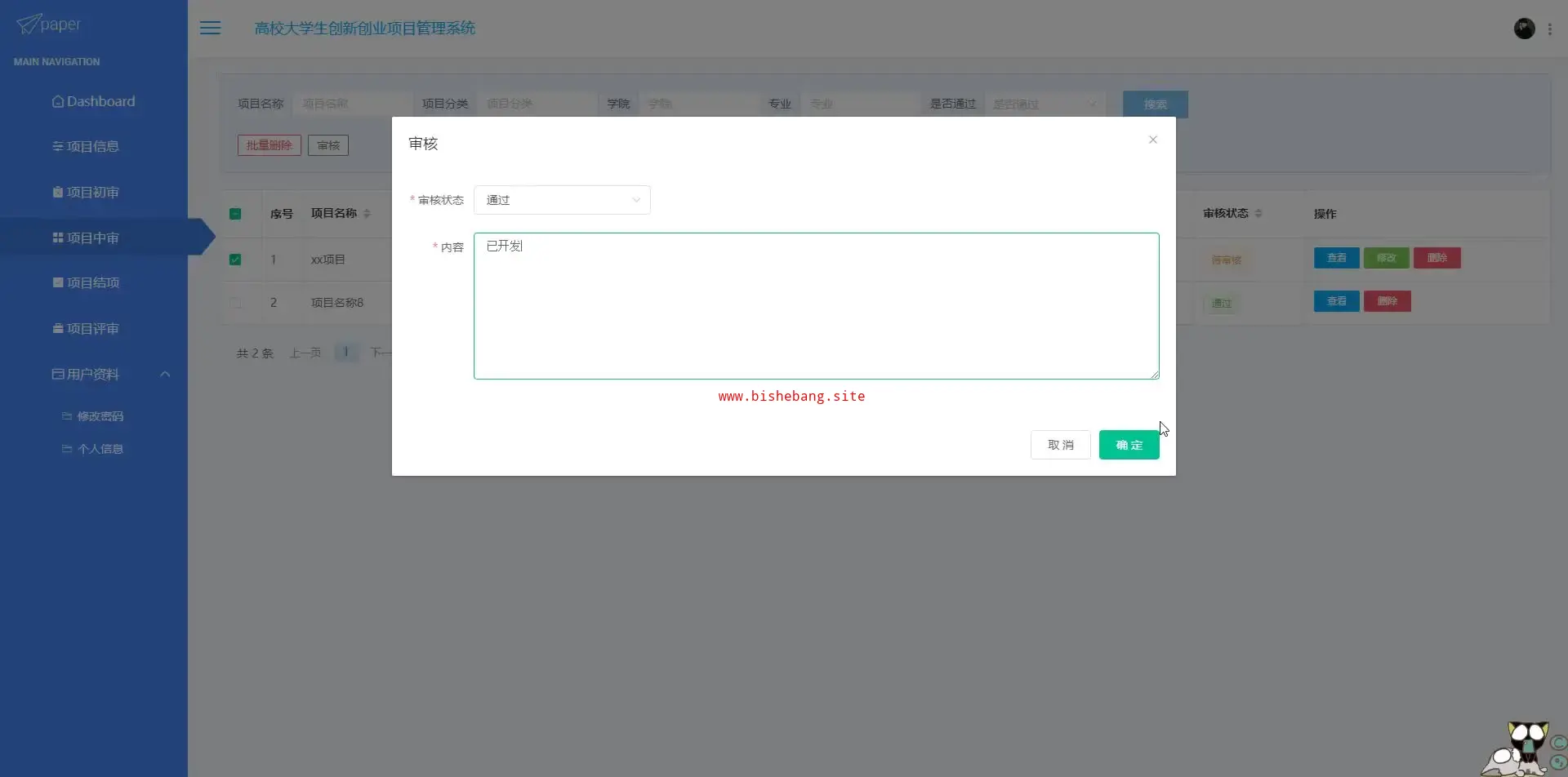Click the 审核 button in the toolbar
Viewport: 1568px width, 777px height.
(x=328, y=145)
